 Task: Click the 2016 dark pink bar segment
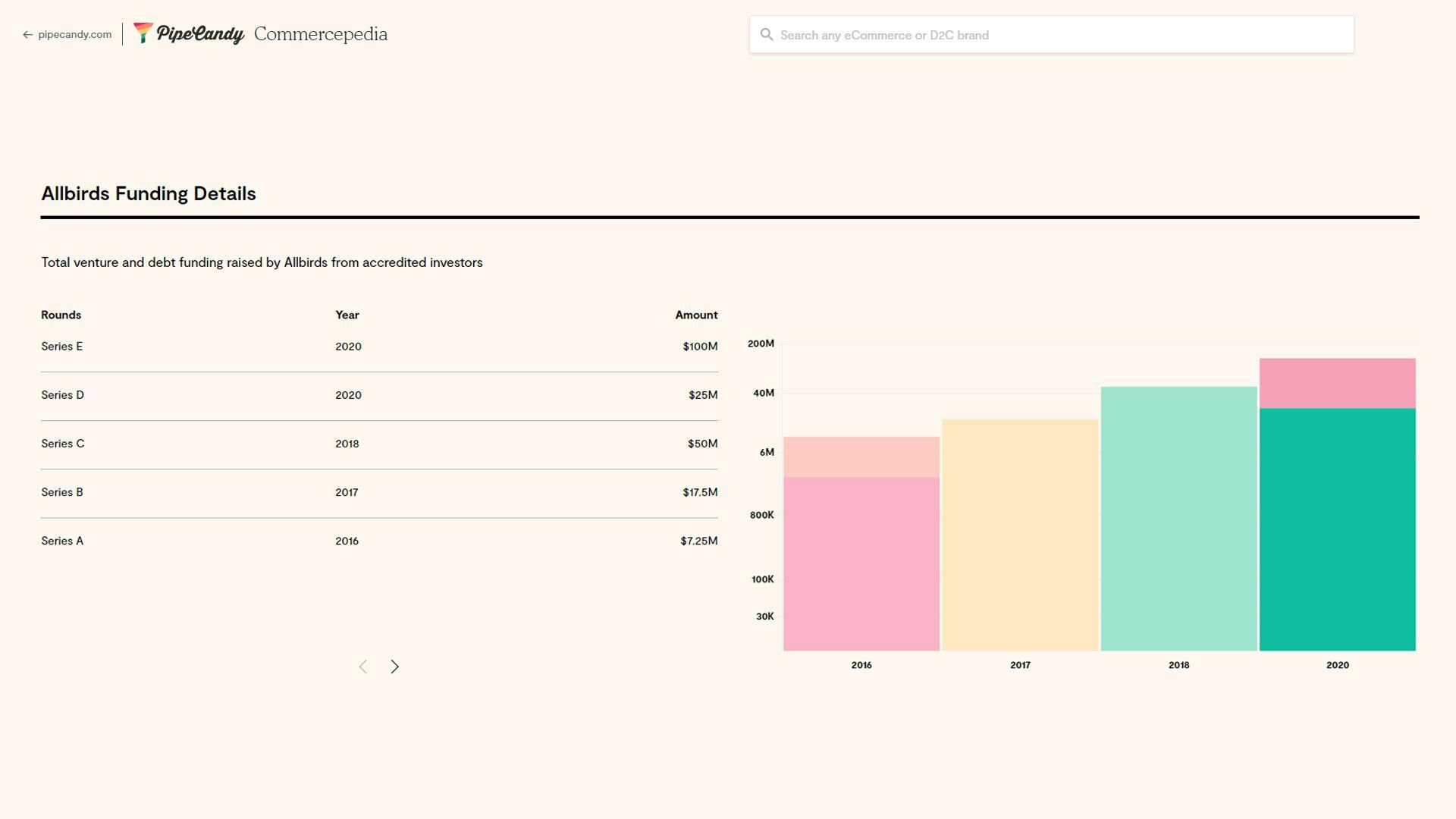(x=861, y=563)
